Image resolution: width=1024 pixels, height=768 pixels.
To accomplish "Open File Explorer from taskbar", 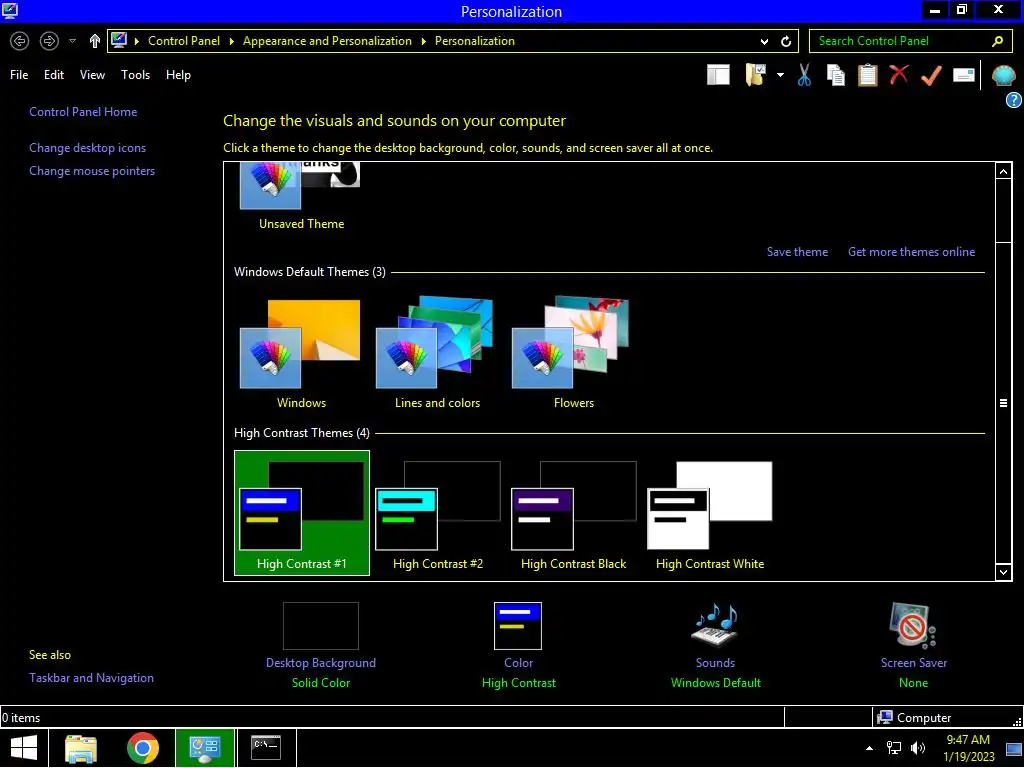I will coord(81,748).
